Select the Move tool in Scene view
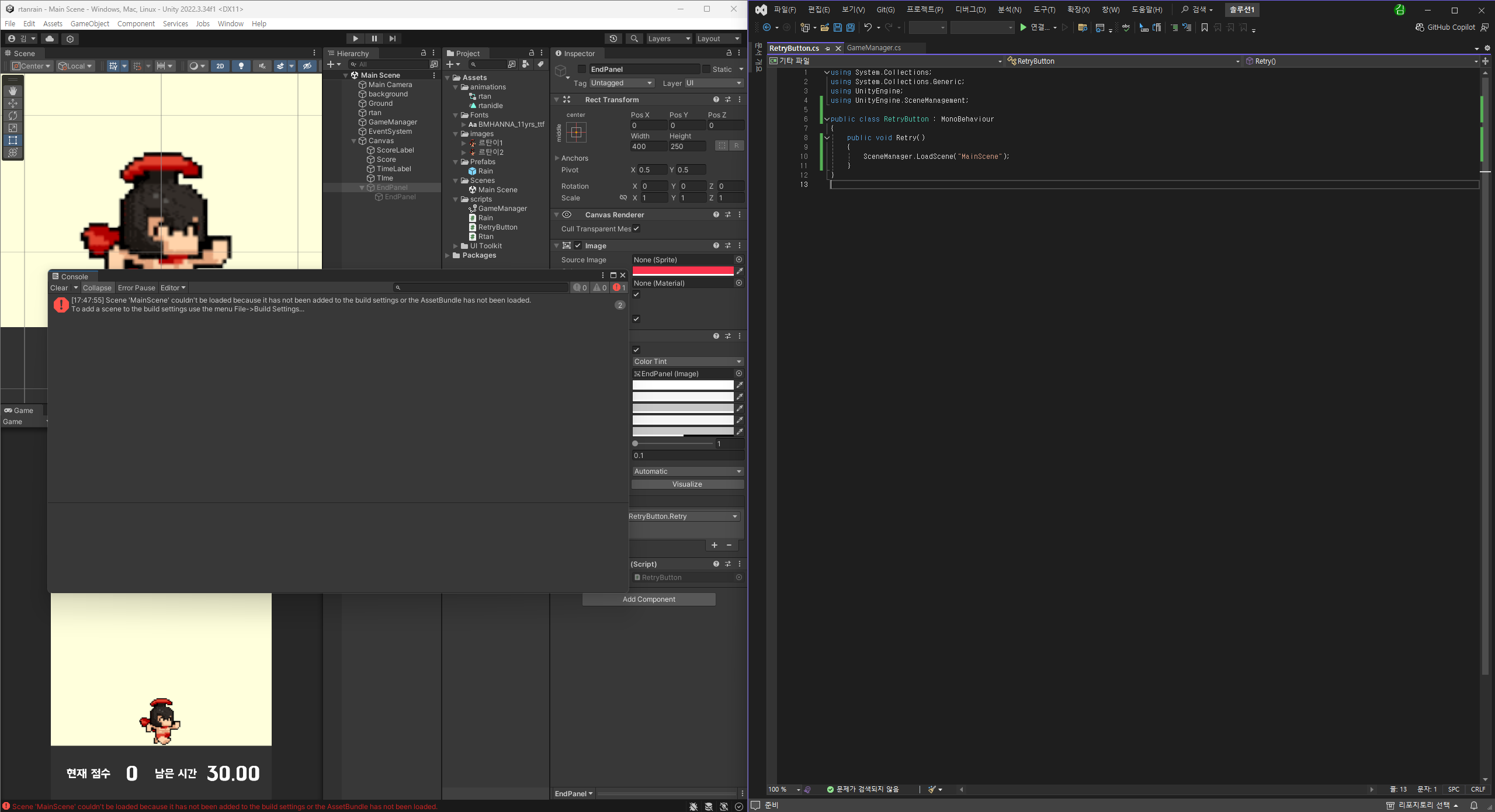Screen dimensions: 1495x812 point(13,103)
